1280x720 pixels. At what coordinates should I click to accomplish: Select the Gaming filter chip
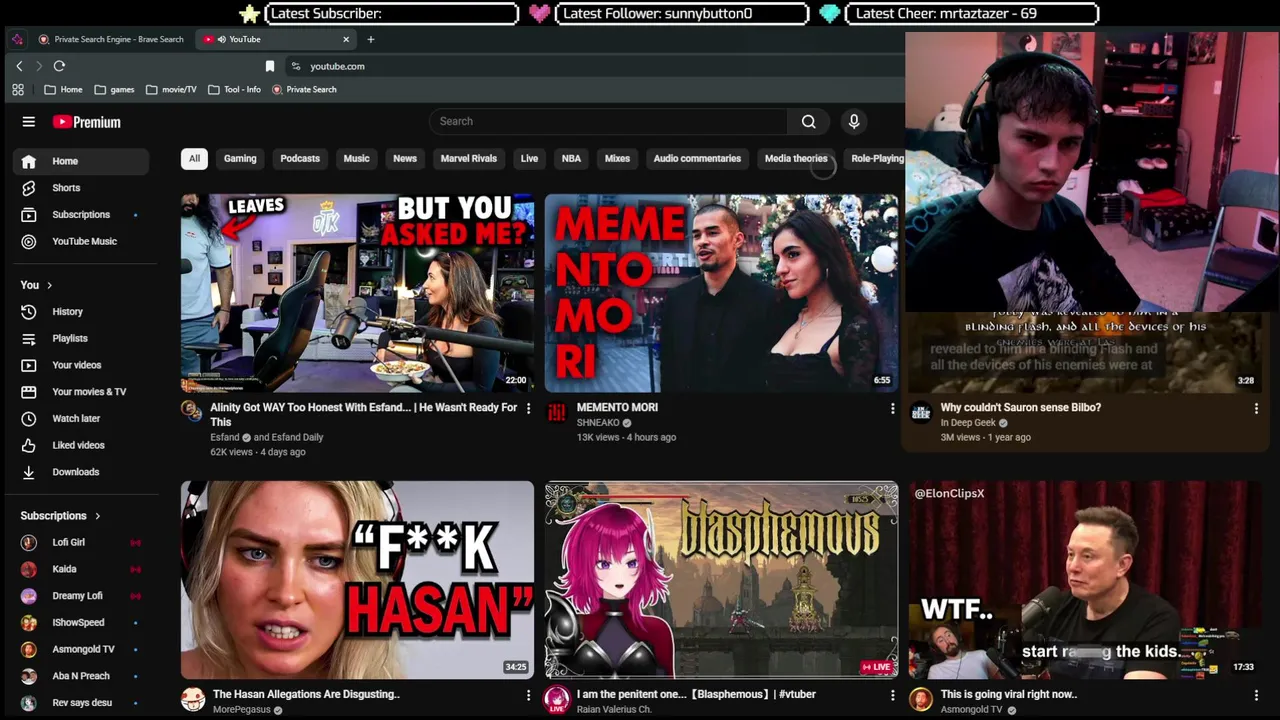240,159
